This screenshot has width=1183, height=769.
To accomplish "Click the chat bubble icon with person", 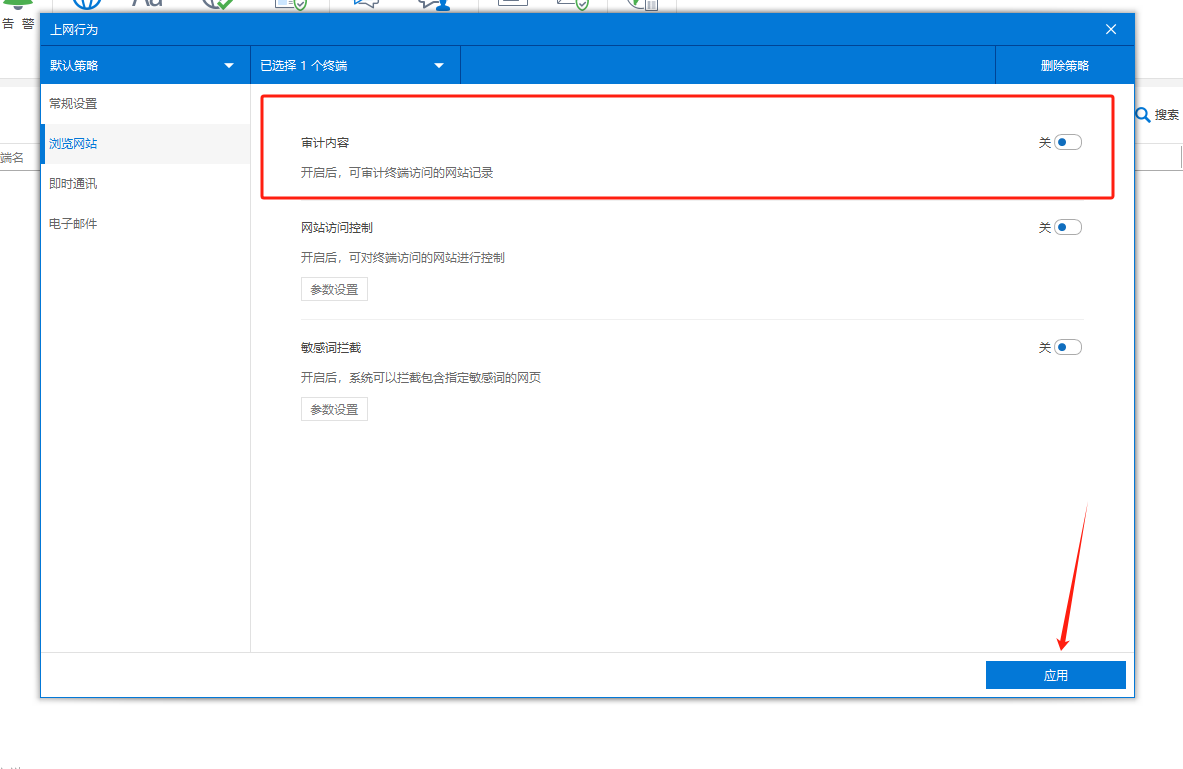I will (x=435, y=4).
